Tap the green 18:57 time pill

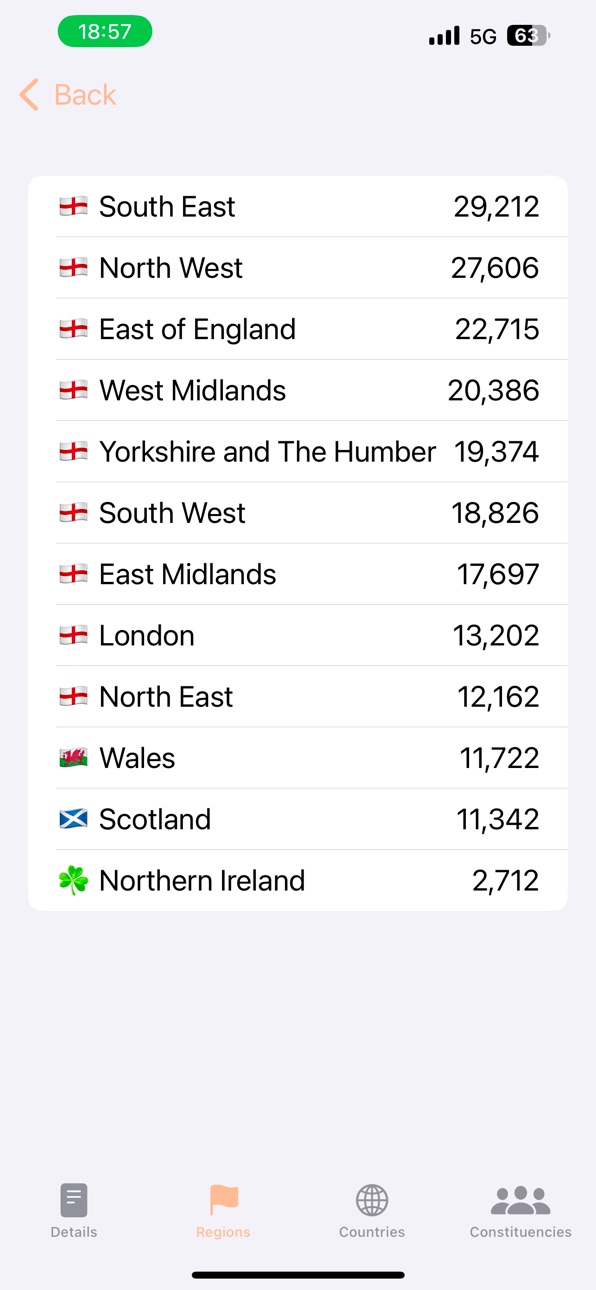tap(105, 31)
